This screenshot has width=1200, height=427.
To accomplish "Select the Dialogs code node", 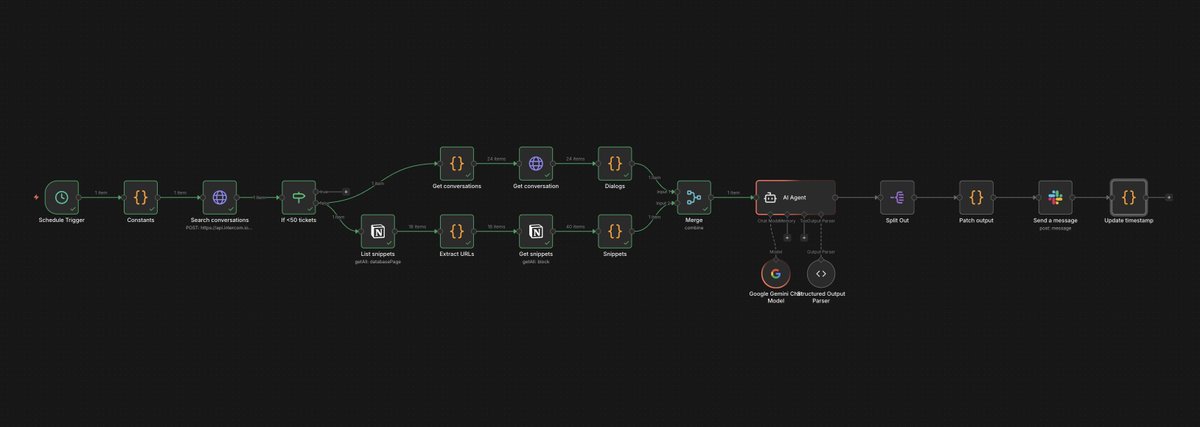I will pos(615,164).
